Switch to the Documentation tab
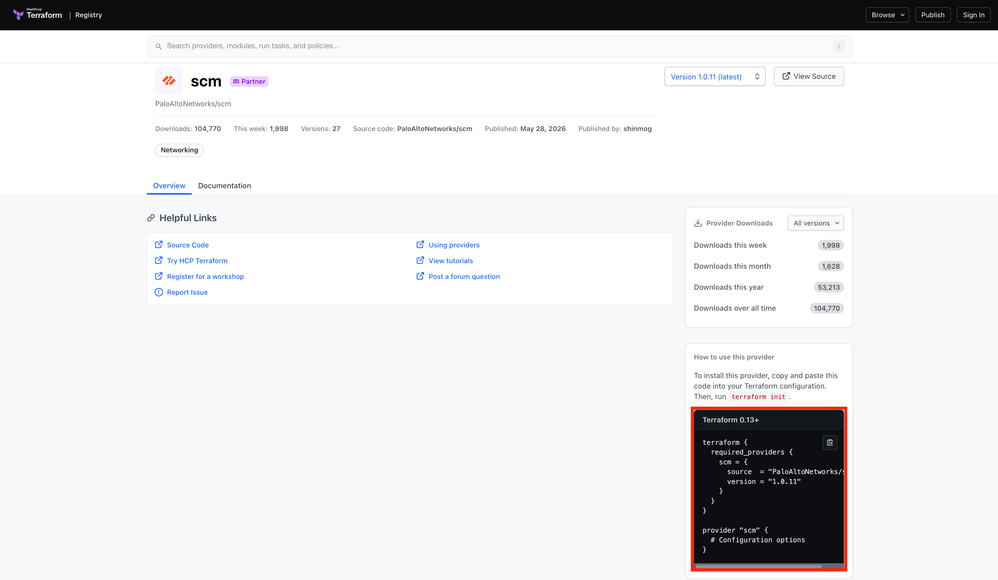Image resolution: width=998 pixels, height=580 pixels. click(224, 186)
